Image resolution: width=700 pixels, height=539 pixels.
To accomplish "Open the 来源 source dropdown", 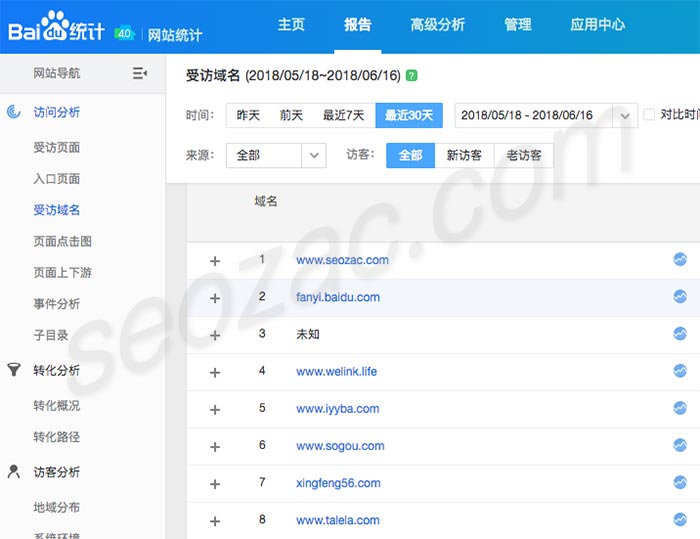I will 276,155.
